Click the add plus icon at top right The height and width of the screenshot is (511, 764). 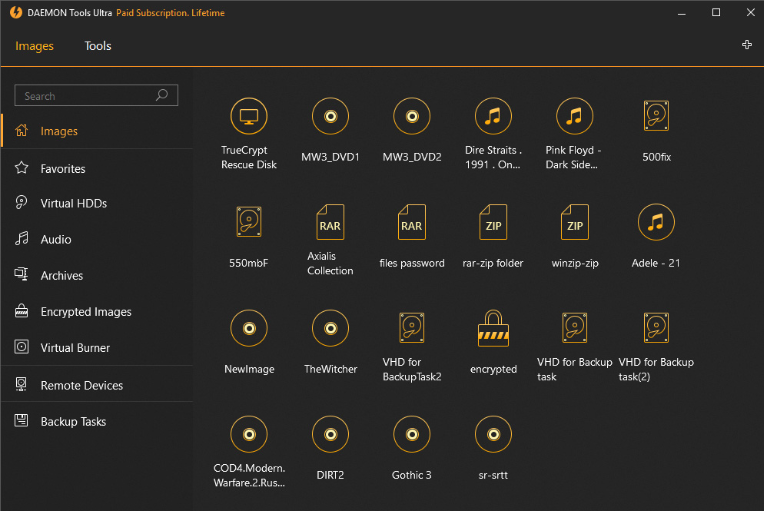(746, 45)
